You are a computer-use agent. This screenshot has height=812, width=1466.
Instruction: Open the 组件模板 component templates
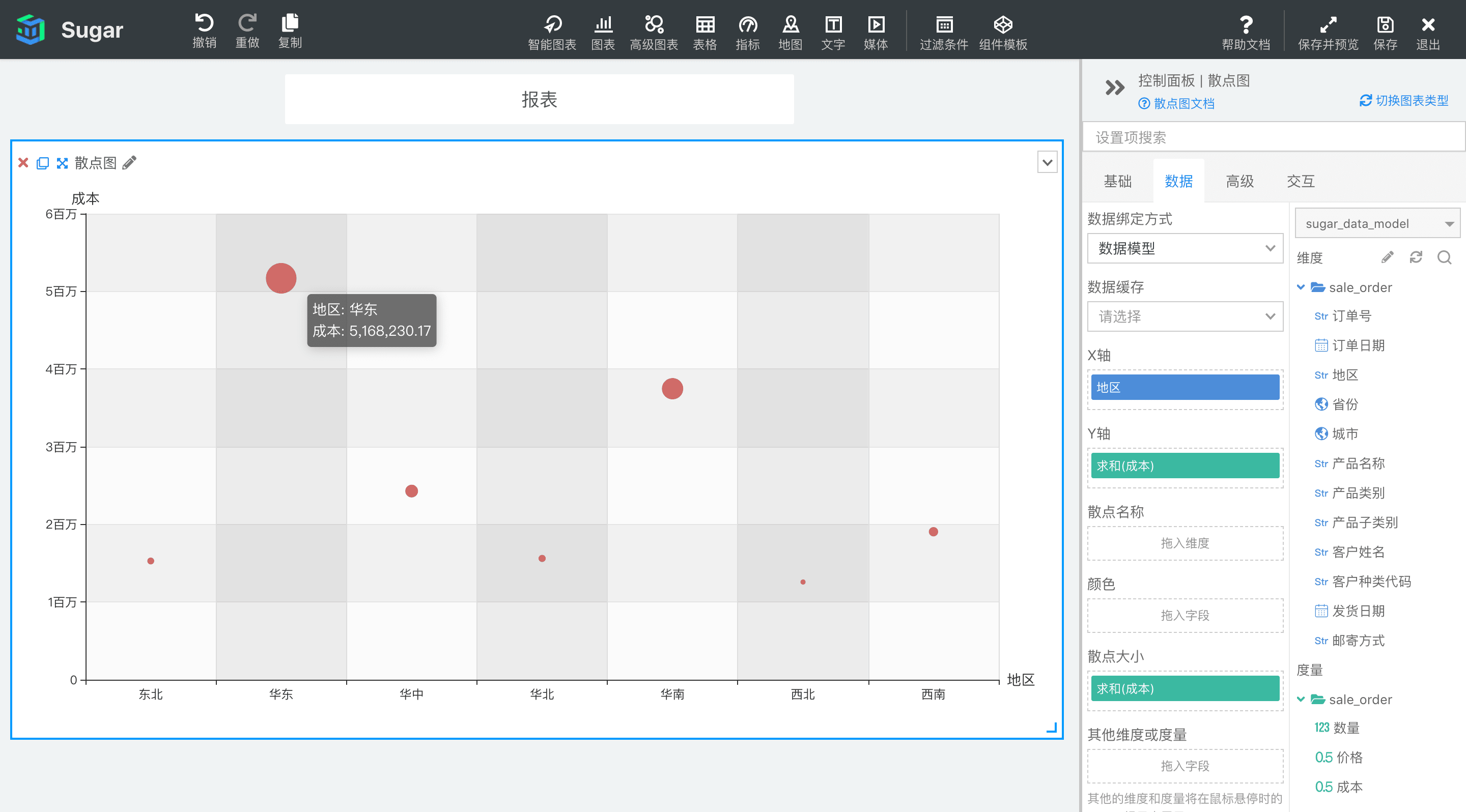coord(1003,32)
